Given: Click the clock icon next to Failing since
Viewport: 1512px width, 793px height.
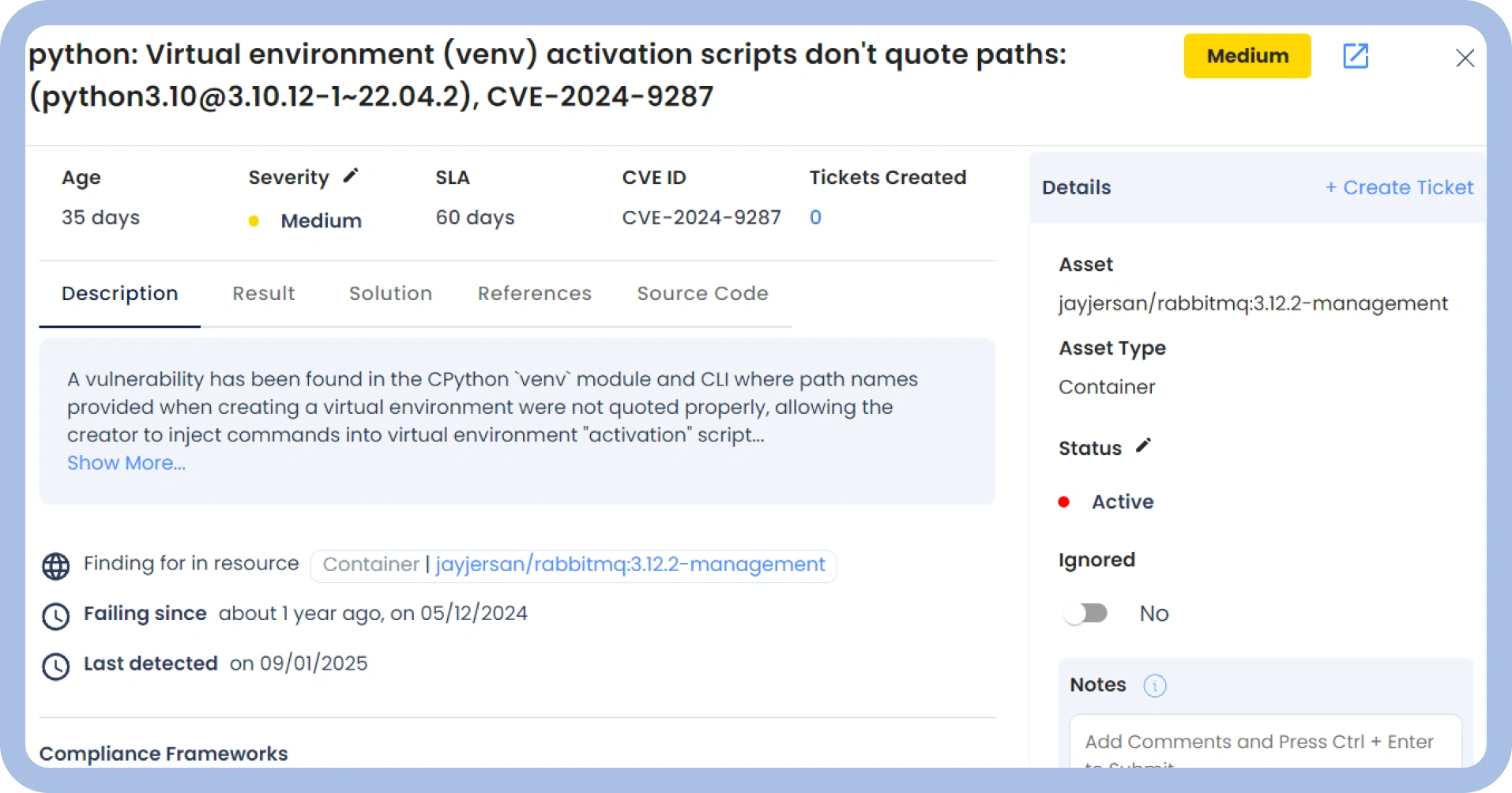Looking at the screenshot, I should (55, 616).
